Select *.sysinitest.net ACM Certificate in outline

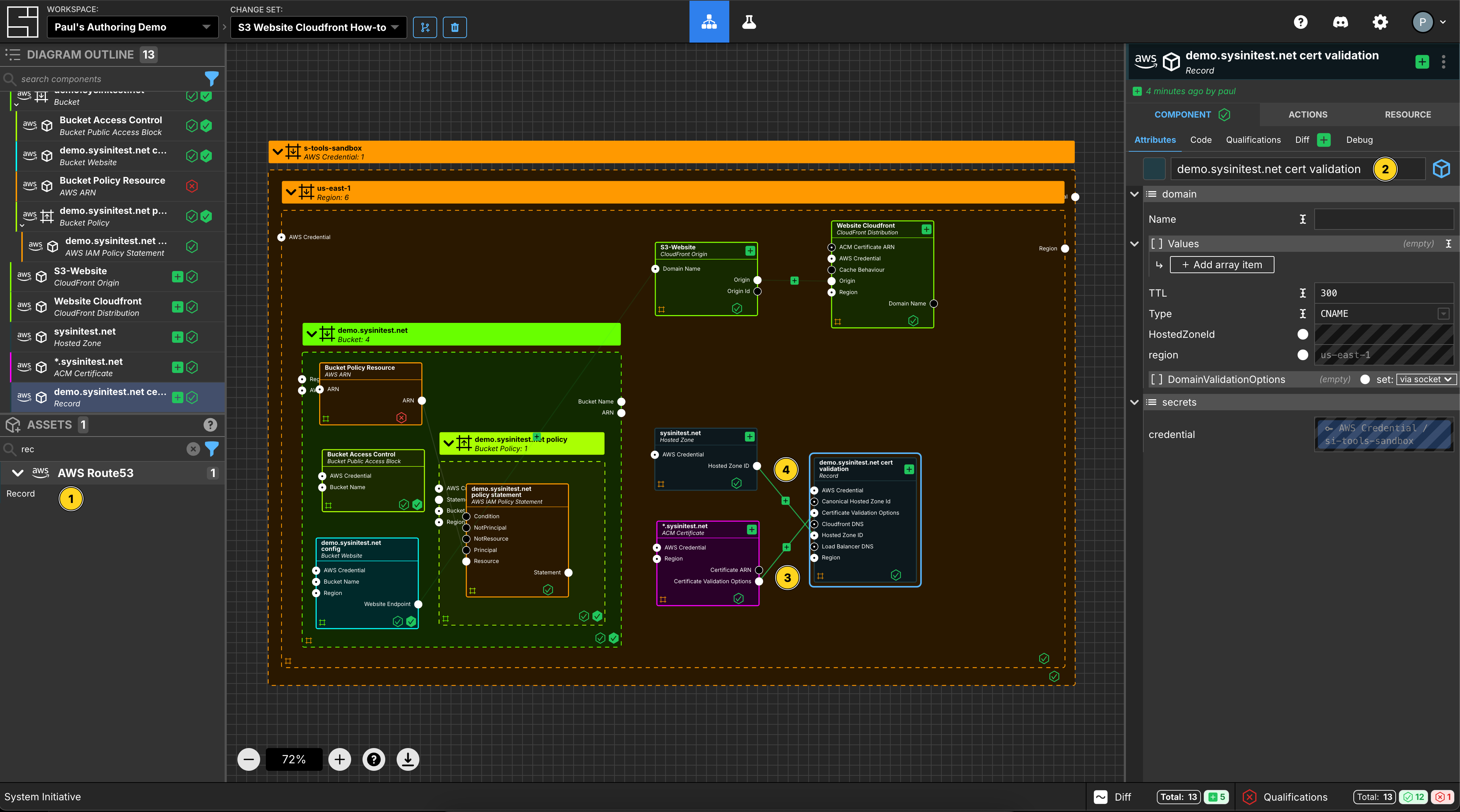112,367
